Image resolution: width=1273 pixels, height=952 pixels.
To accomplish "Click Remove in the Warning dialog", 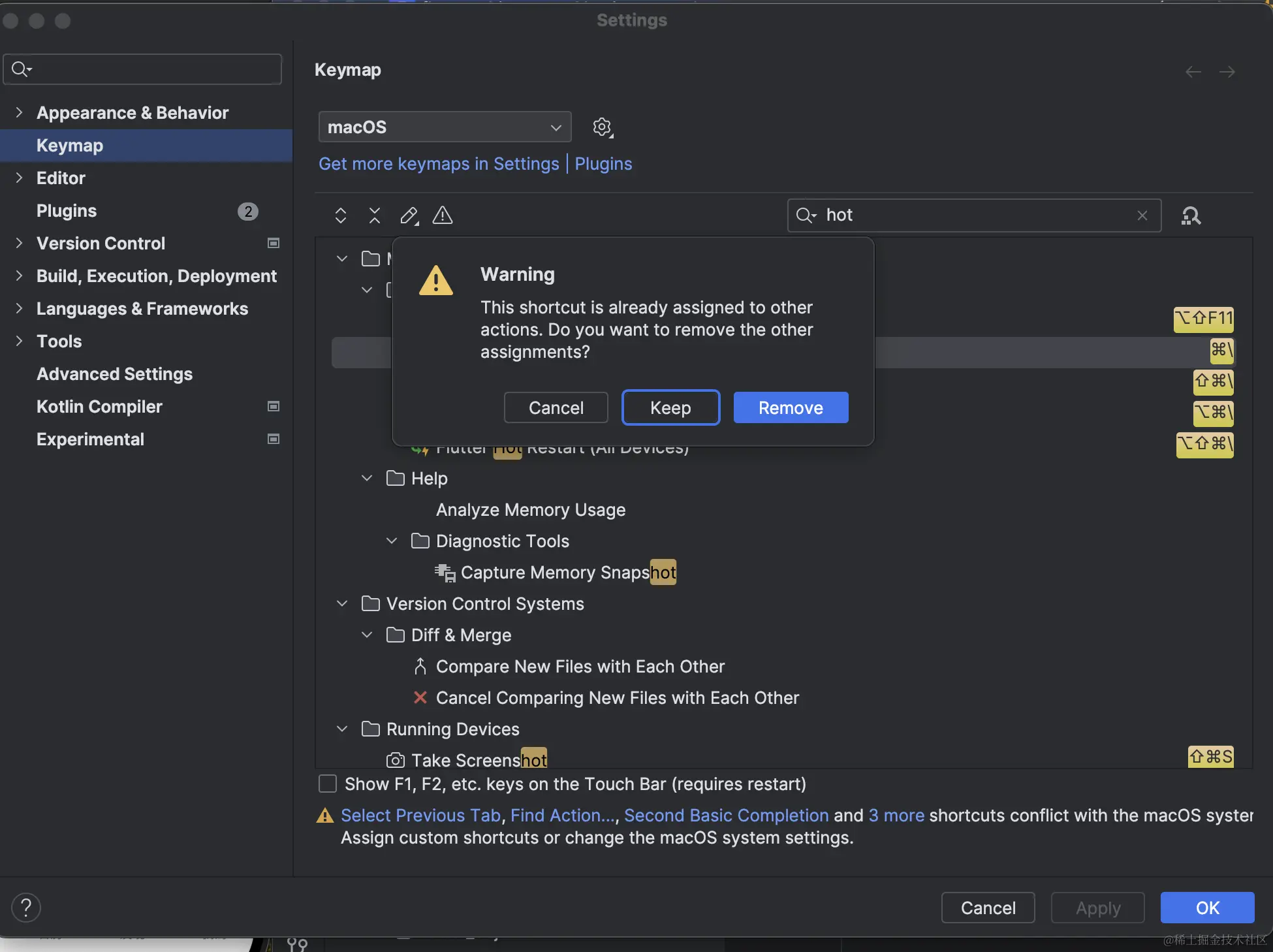I will 791,407.
